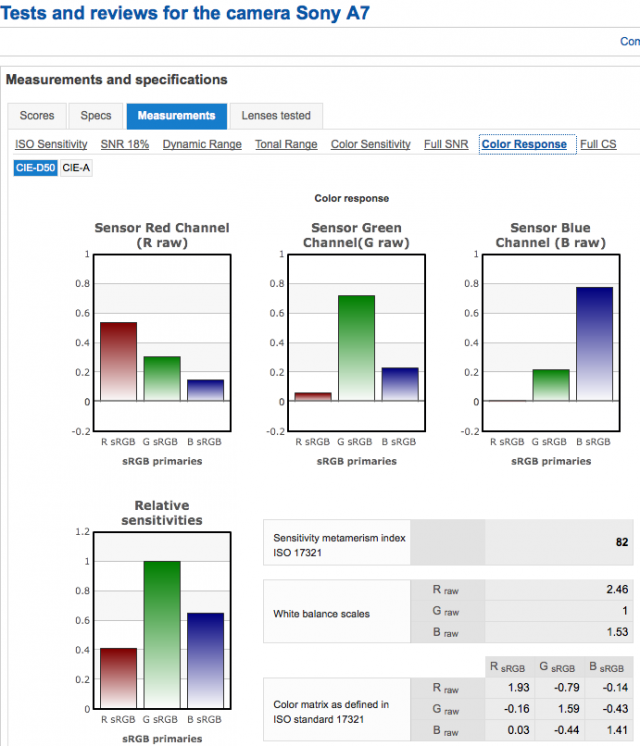This screenshot has width=640, height=747.
Task: Open the Full CS link
Action: pyautogui.click(x=598, y=144)
